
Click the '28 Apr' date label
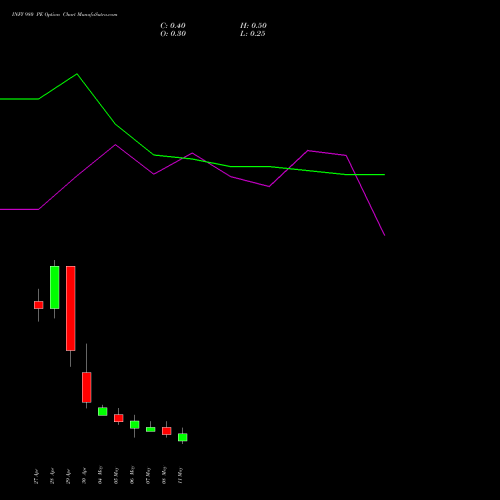click(52, 476)
